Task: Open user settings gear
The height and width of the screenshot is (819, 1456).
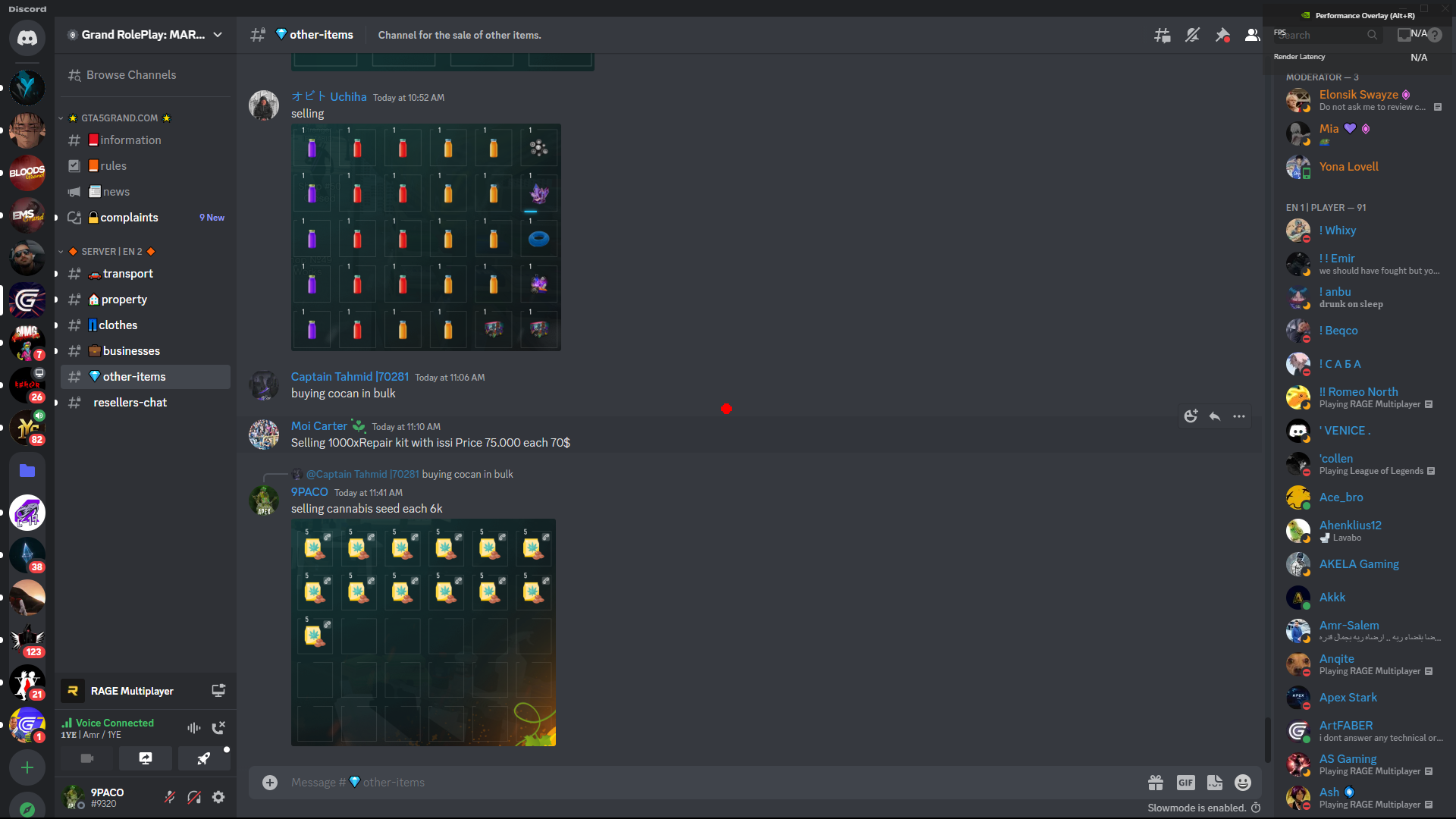Action: click(218, 797)
